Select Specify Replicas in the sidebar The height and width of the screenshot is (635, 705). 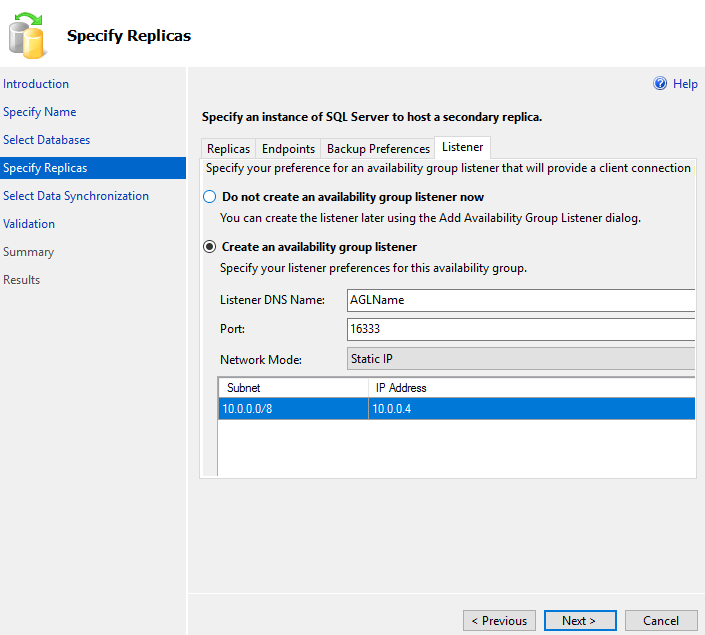pos(93,168)
